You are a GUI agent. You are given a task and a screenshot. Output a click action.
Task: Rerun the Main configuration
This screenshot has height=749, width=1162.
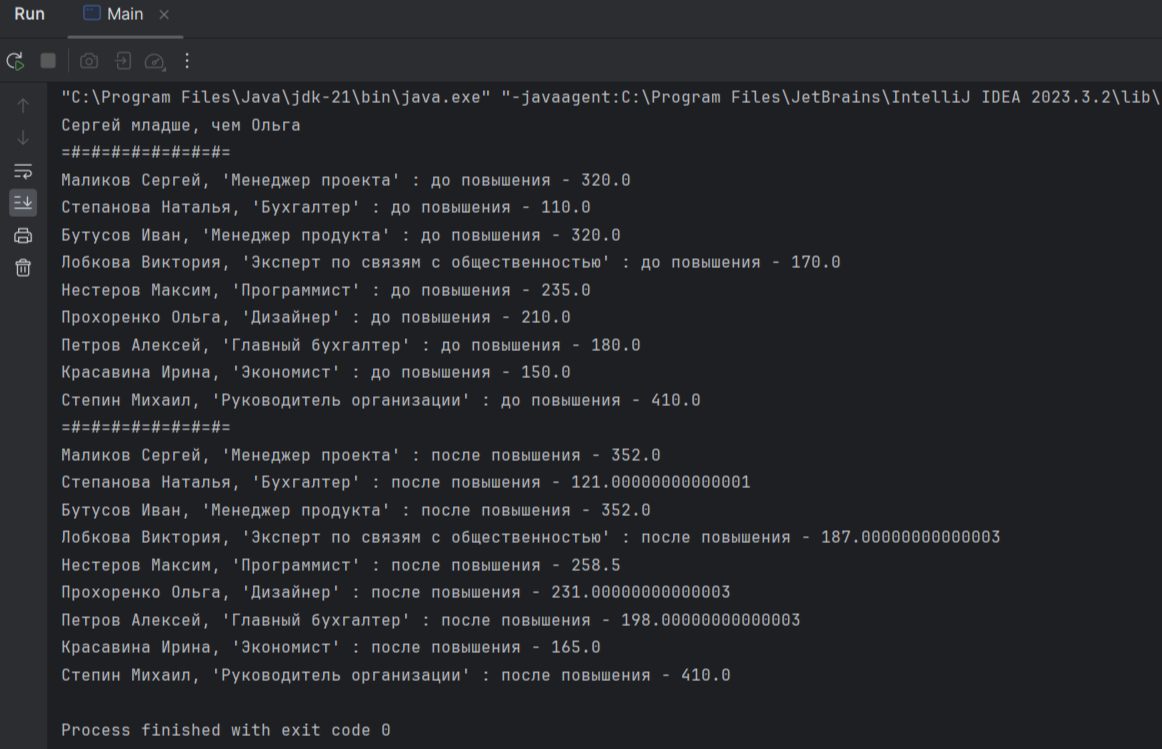coord(17,60)
